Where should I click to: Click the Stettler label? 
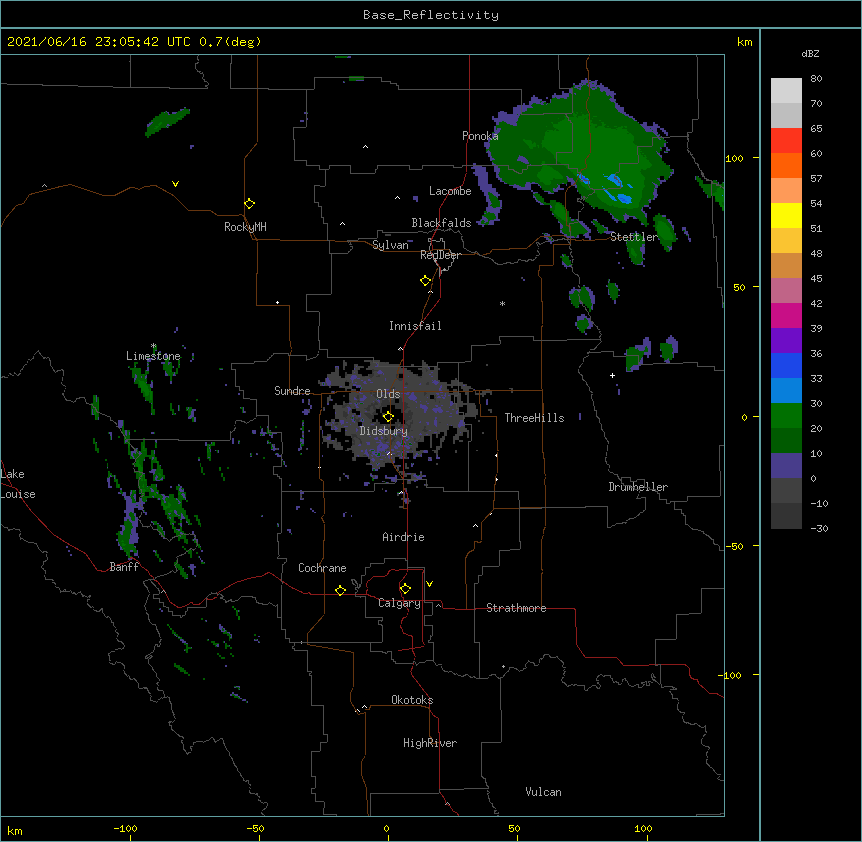634,237
